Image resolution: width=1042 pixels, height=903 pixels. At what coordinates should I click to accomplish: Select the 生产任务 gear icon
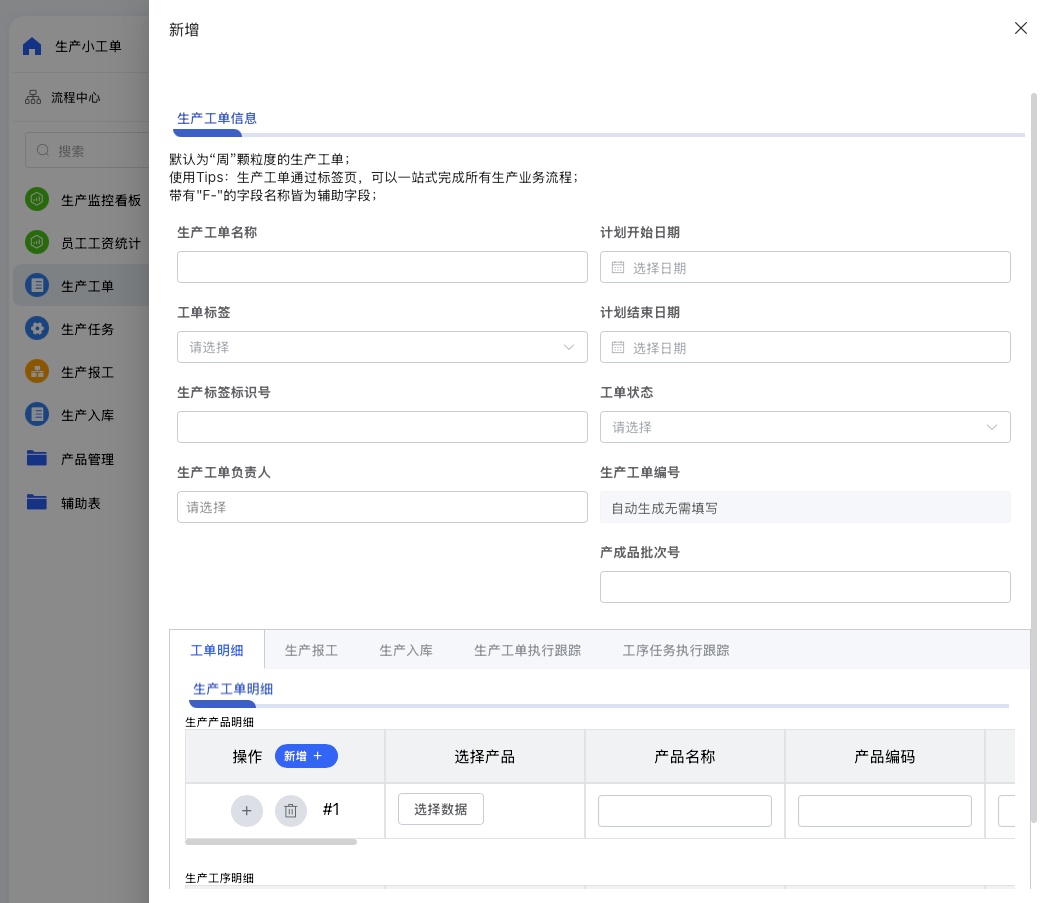(37, 329)
